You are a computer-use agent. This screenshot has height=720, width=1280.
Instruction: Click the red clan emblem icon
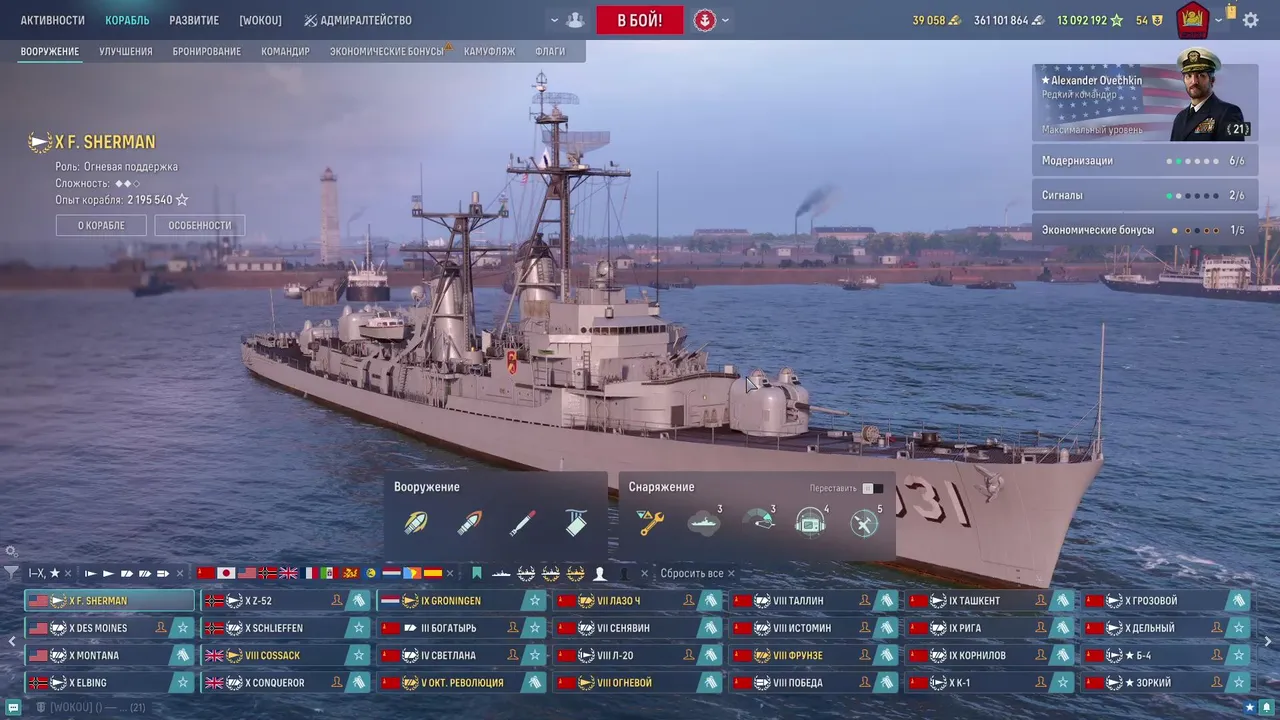1192,19
